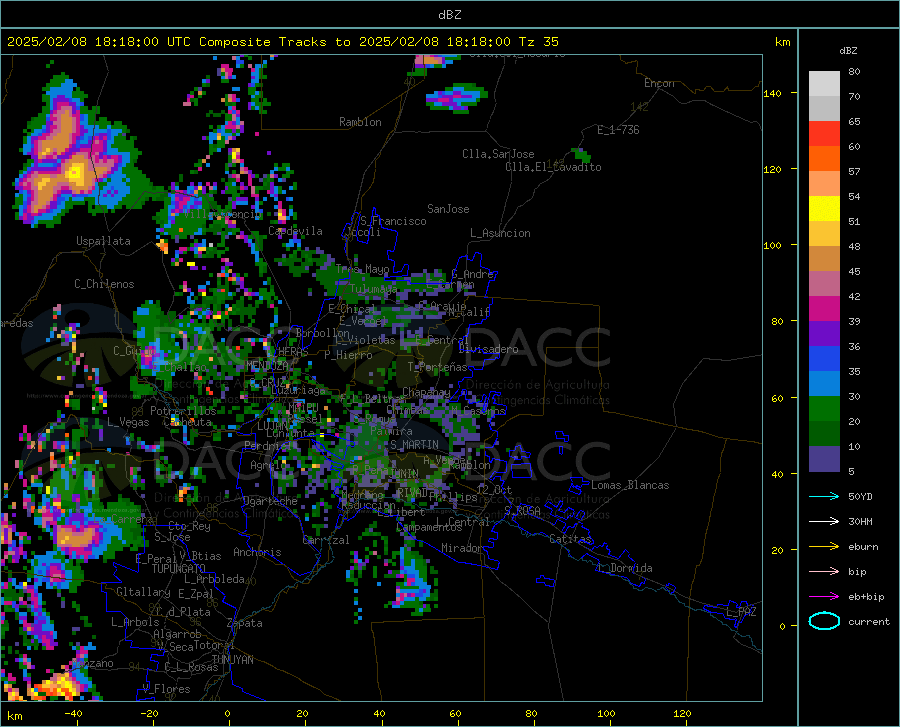Click the Clla.El_Cavadito map label
Screen dimensions: 900x727
[x=553, y=167]
